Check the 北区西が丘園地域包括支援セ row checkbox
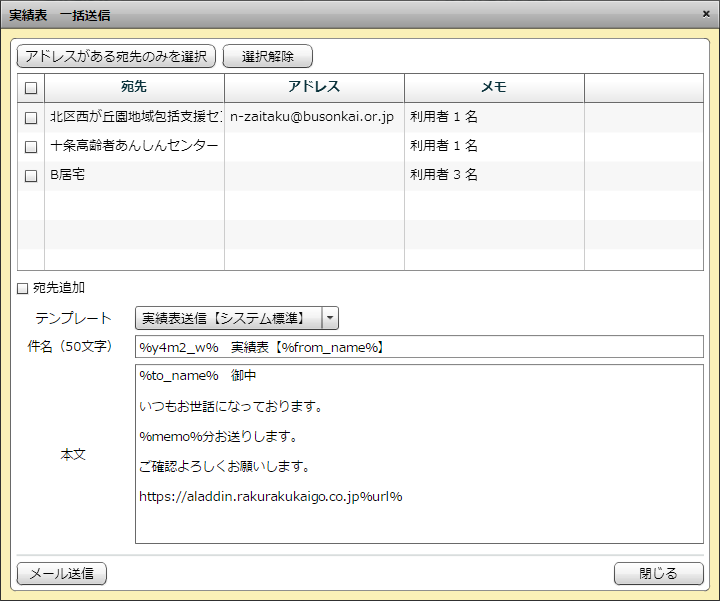720x601 pixels. click(x=31, y=117)
